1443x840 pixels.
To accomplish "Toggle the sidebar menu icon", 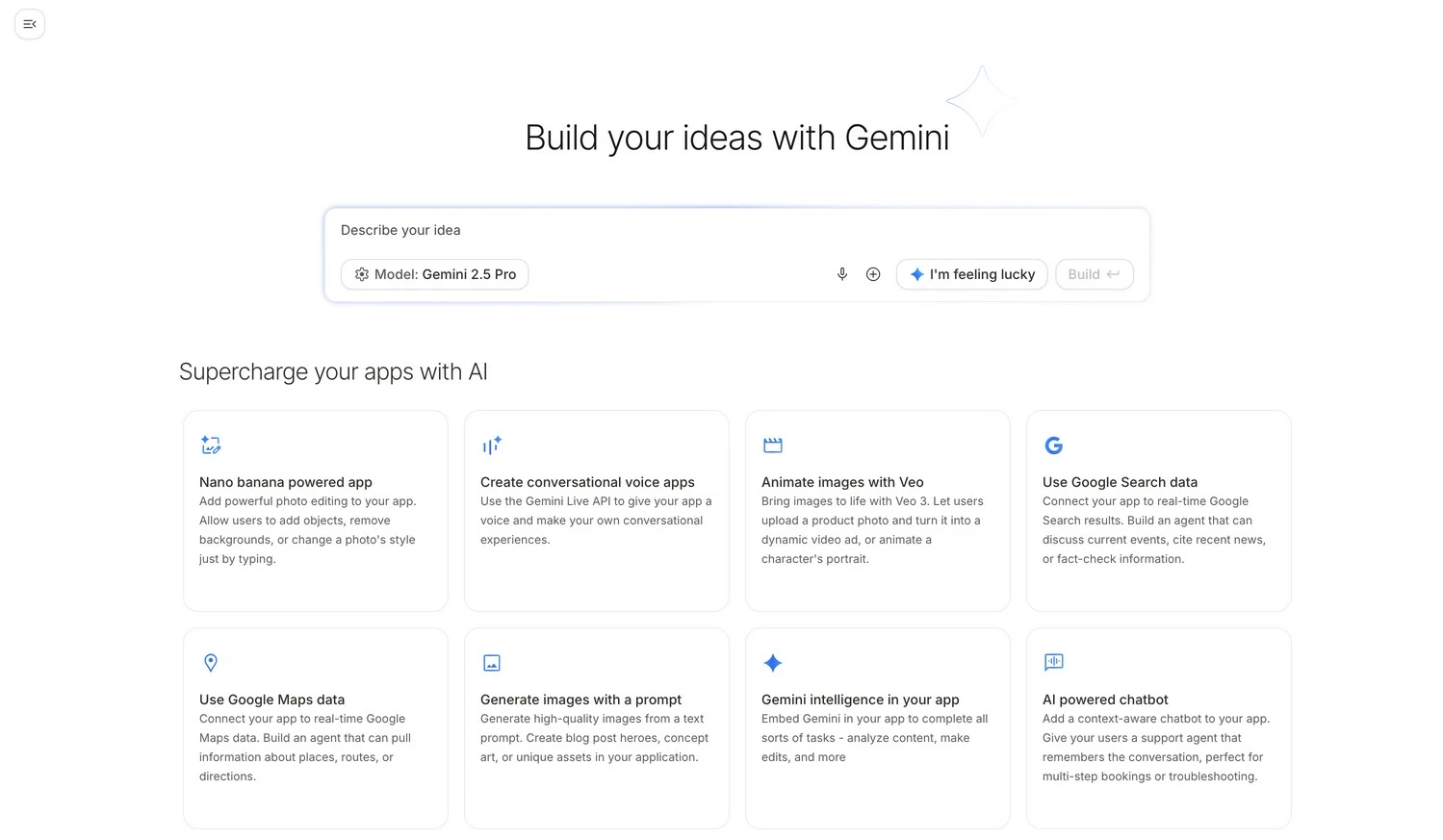I will point(30,24).
